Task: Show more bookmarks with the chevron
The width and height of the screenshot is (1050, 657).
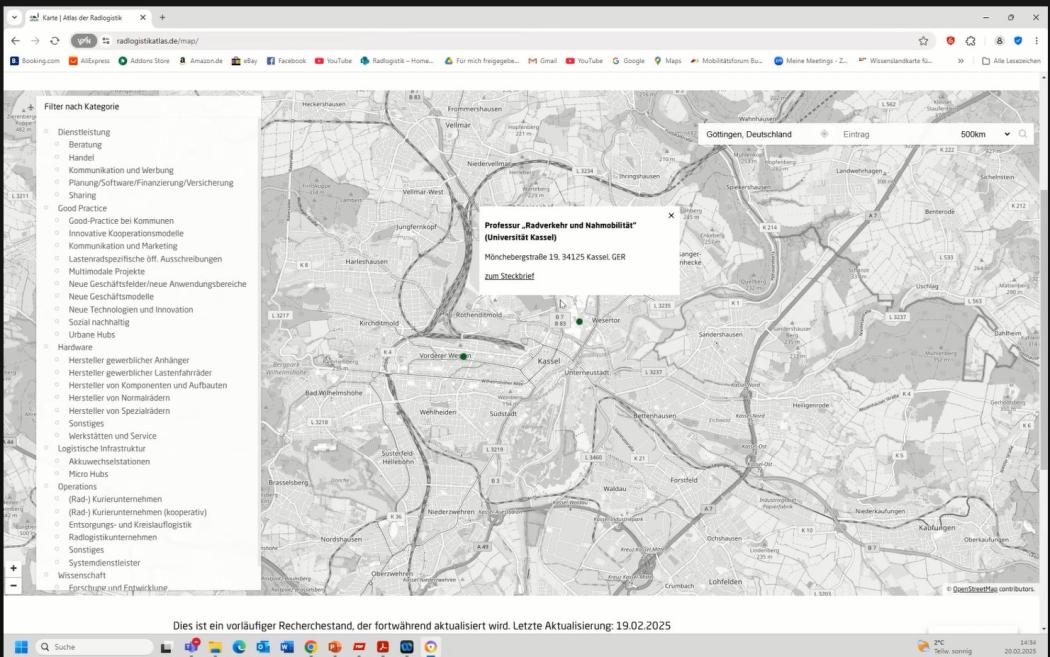Action: (x=961, y=61)
